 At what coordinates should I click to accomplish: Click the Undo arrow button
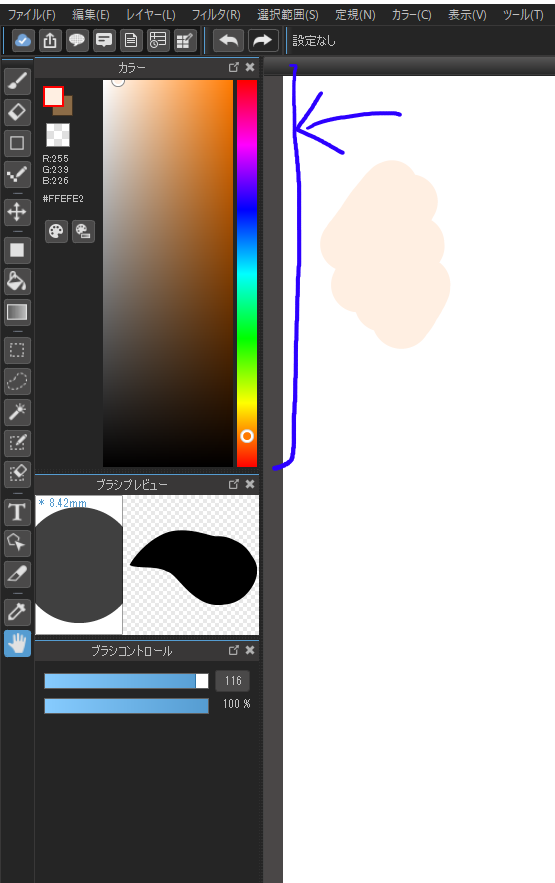[x=228, y=41]
